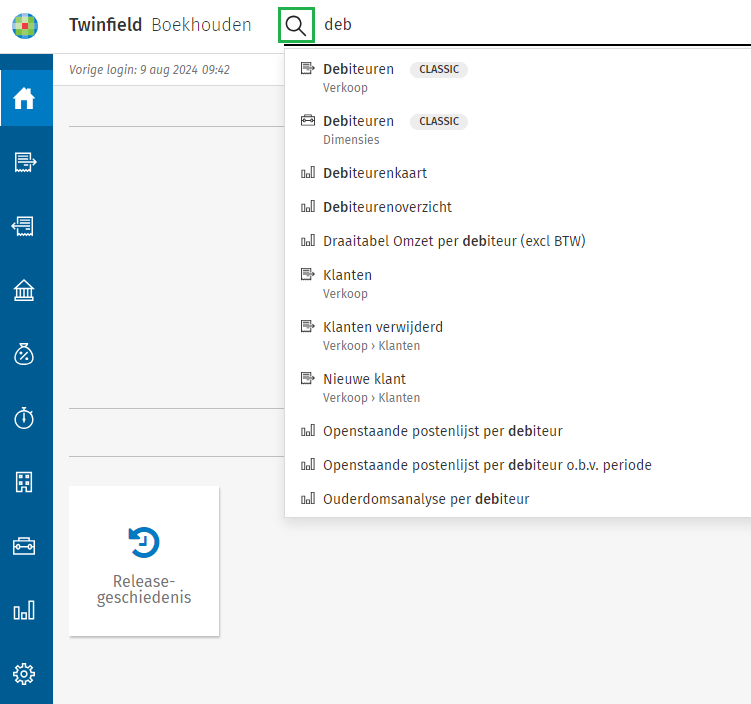Open the bar chart reports sidebar icon
Image resolution: width=751 pixels, height=704 pixels.
pos(25,610)
